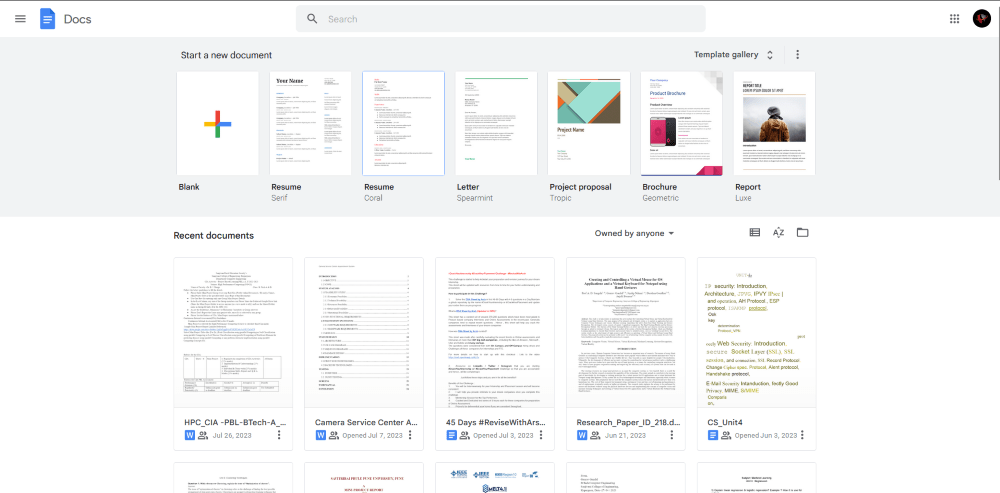Image resolution: width=1000 pixels, height=493 pixels.
Task: Open the Google apps grid
Action: tap(954, 18)
